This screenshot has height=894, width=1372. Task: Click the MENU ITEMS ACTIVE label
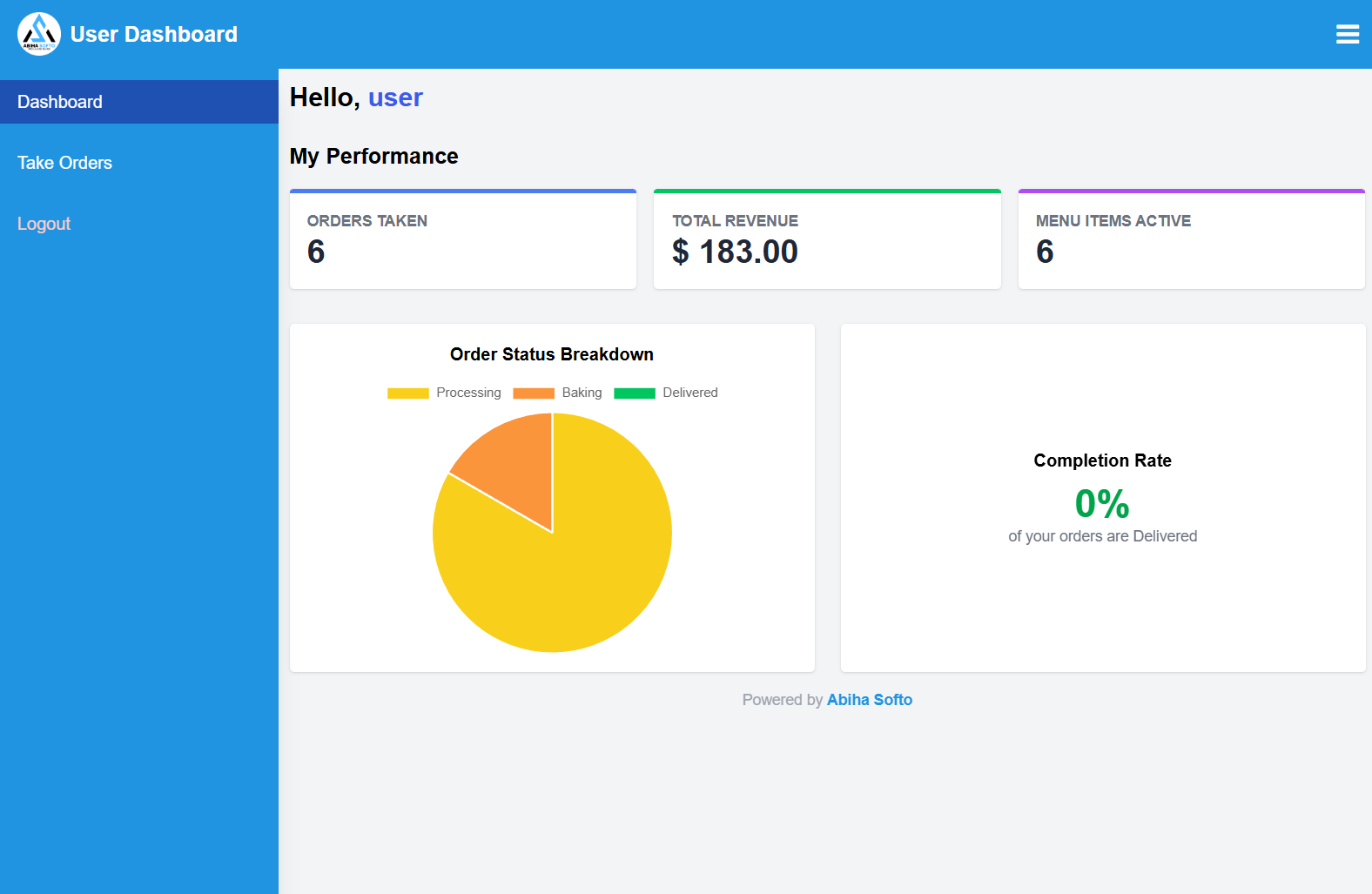(x=1113, y=221)
